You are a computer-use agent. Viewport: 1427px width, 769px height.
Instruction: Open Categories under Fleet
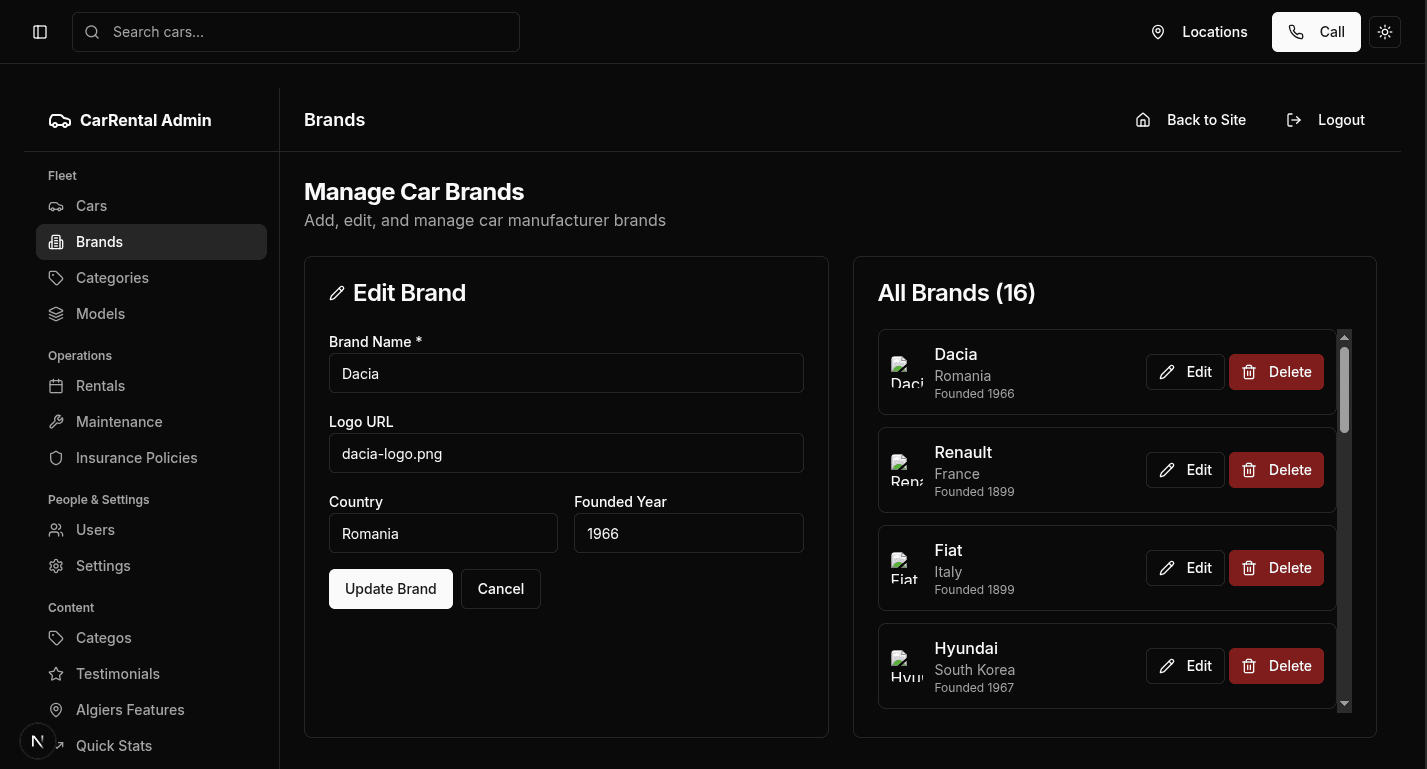[x=151, y=278]
